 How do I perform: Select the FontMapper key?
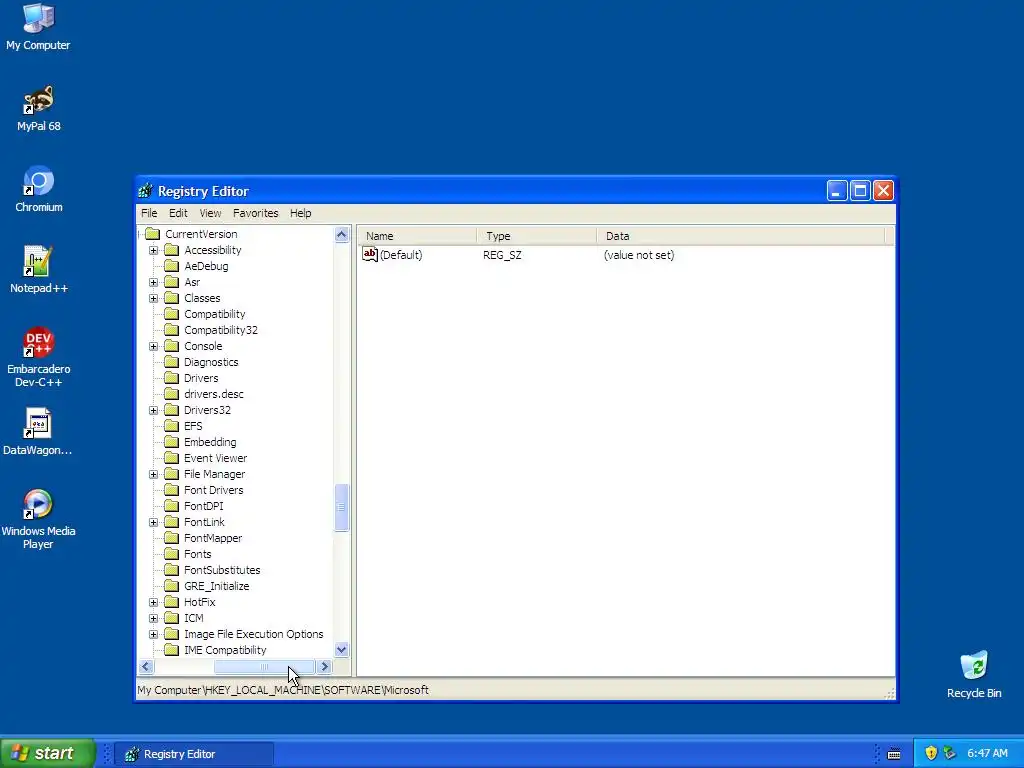213,538
